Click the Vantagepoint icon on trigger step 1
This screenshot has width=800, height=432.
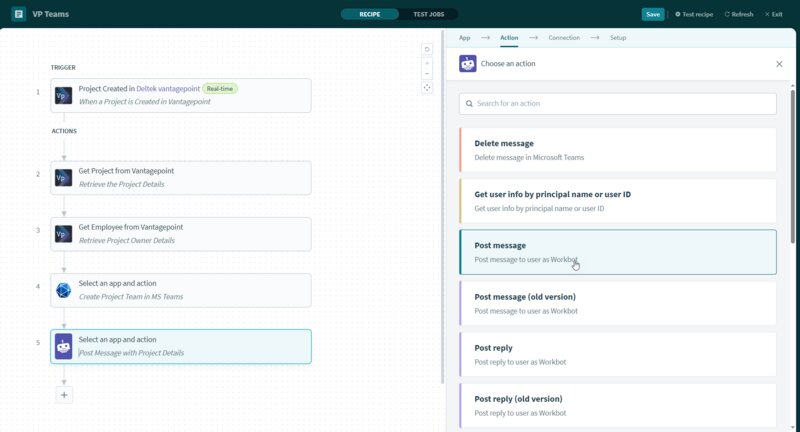click(63, 97)
